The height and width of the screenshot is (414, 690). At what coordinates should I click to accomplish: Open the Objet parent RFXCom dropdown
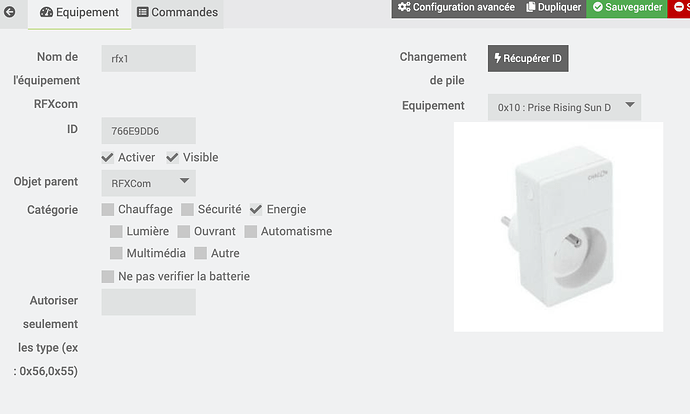pyautogui.click(x=149, y=183)
